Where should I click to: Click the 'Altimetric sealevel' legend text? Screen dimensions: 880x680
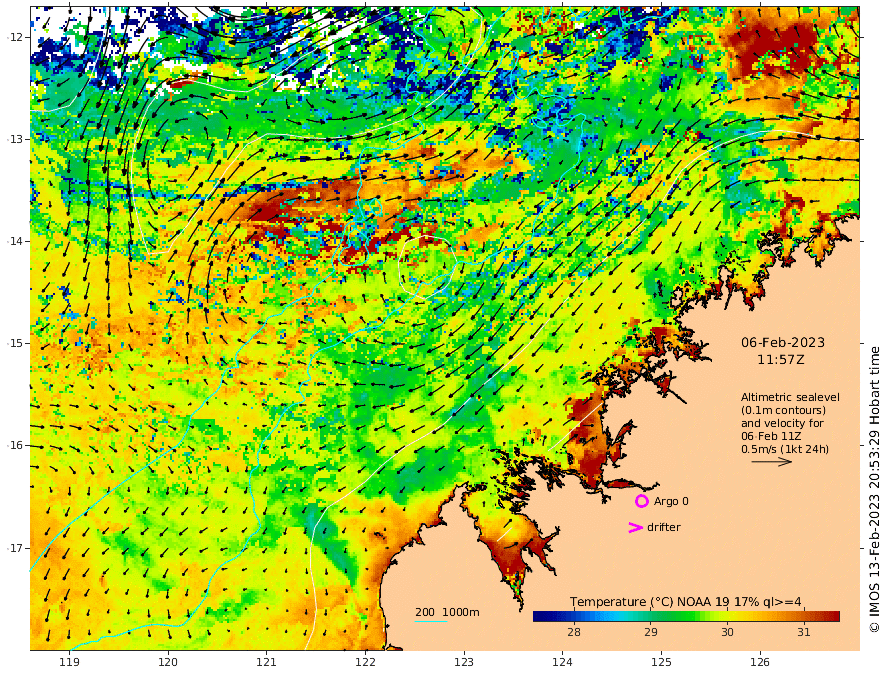[790, 397]
